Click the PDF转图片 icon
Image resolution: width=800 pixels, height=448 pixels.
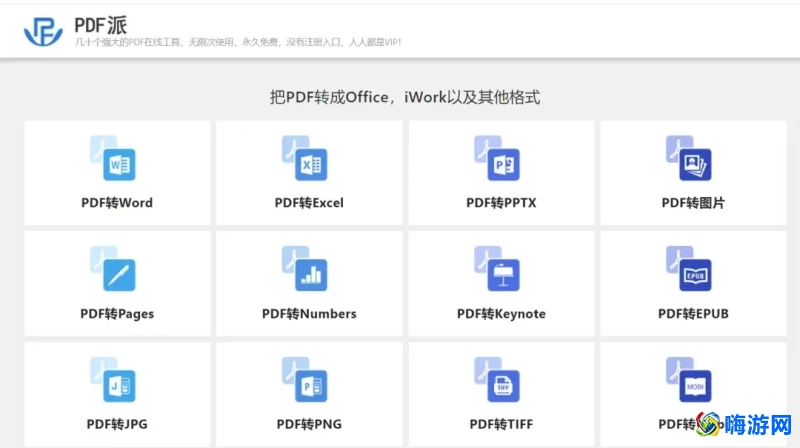[689, 158]
